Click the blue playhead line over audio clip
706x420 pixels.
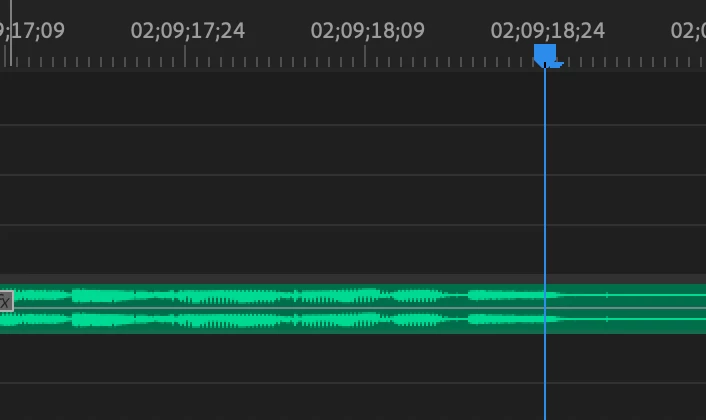pyautogui.click(x=545, y=309)
